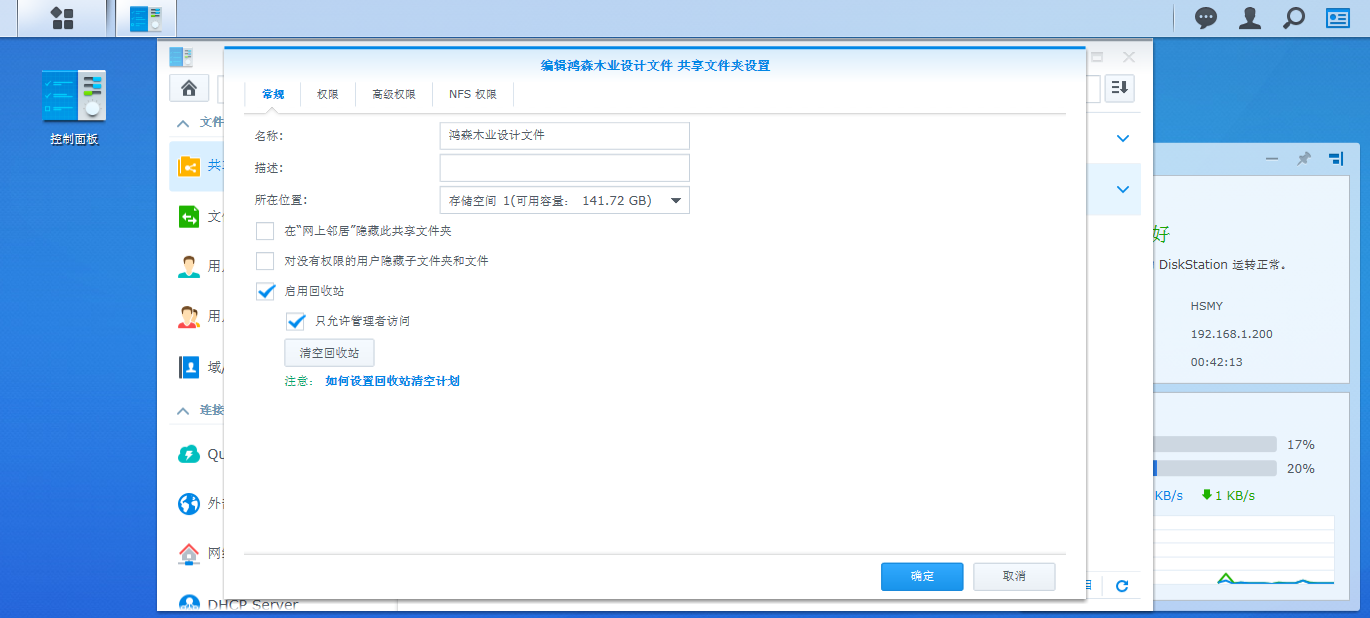Open the user options icon
Screen dimensions: 1370x618
tap(1250, 18)
